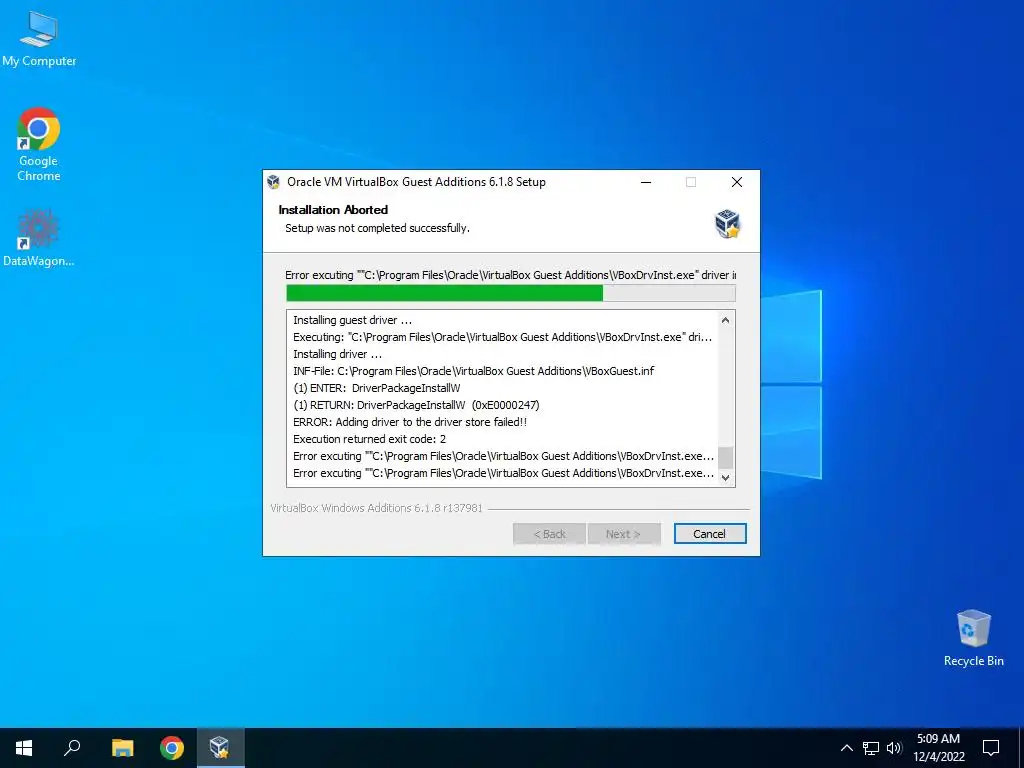Open File Explorer from the taskbar
This screenshot has width=1024, height=768.
[122, 748]
